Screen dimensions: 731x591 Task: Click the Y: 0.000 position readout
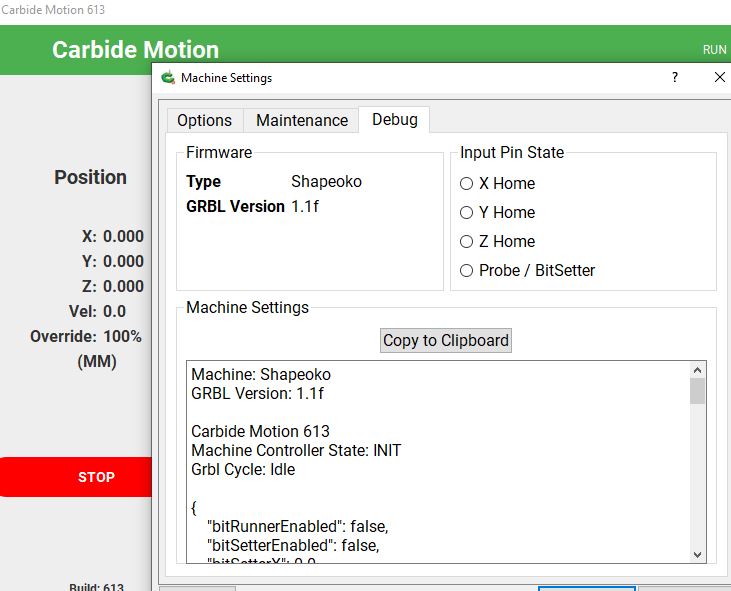[x=113, y=261]
